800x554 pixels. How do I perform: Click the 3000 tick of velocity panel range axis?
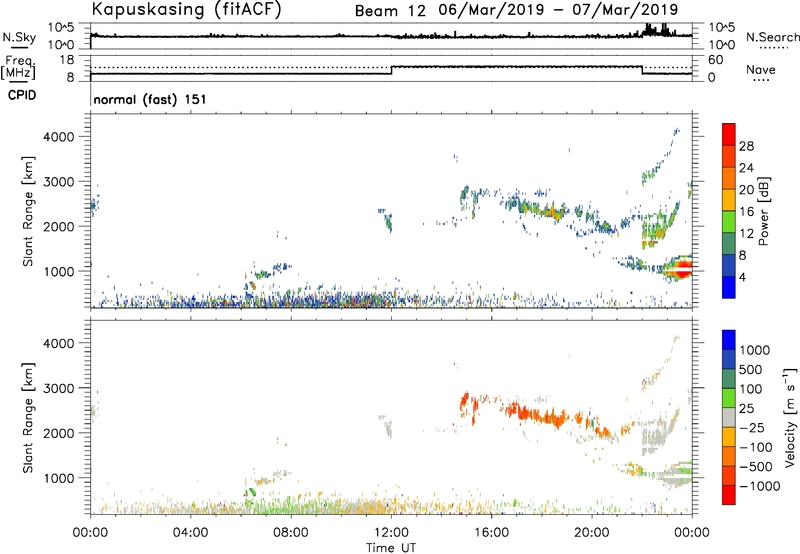tap(59, 388)
